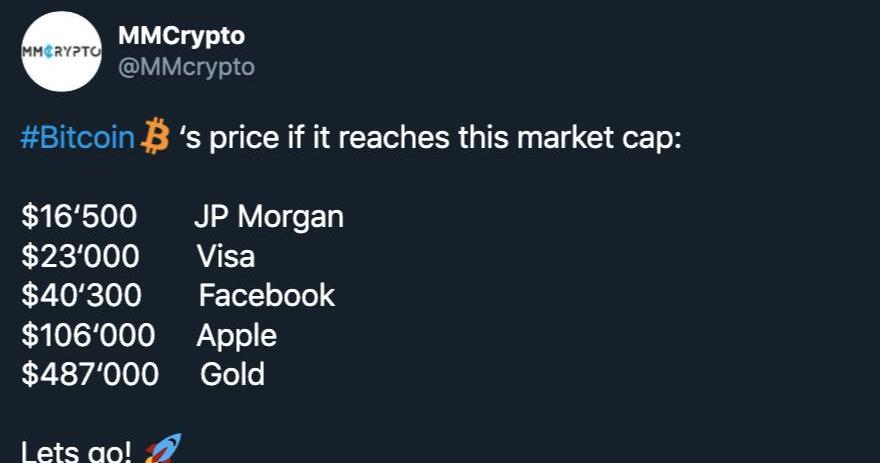Select the Gold label
Image resolution: width=880 pixels, height=463 pixels.
click(x=232, y=375)
